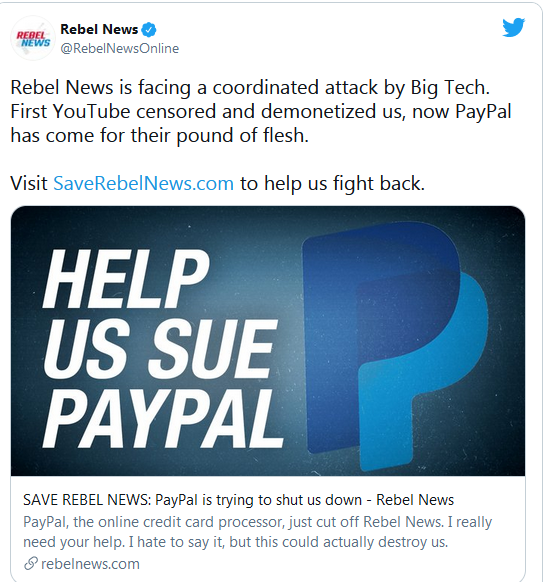The image size is (544, 582).
Task: Click the chain link icon beside rebelnews.com
Action: (x=31, y=563)
